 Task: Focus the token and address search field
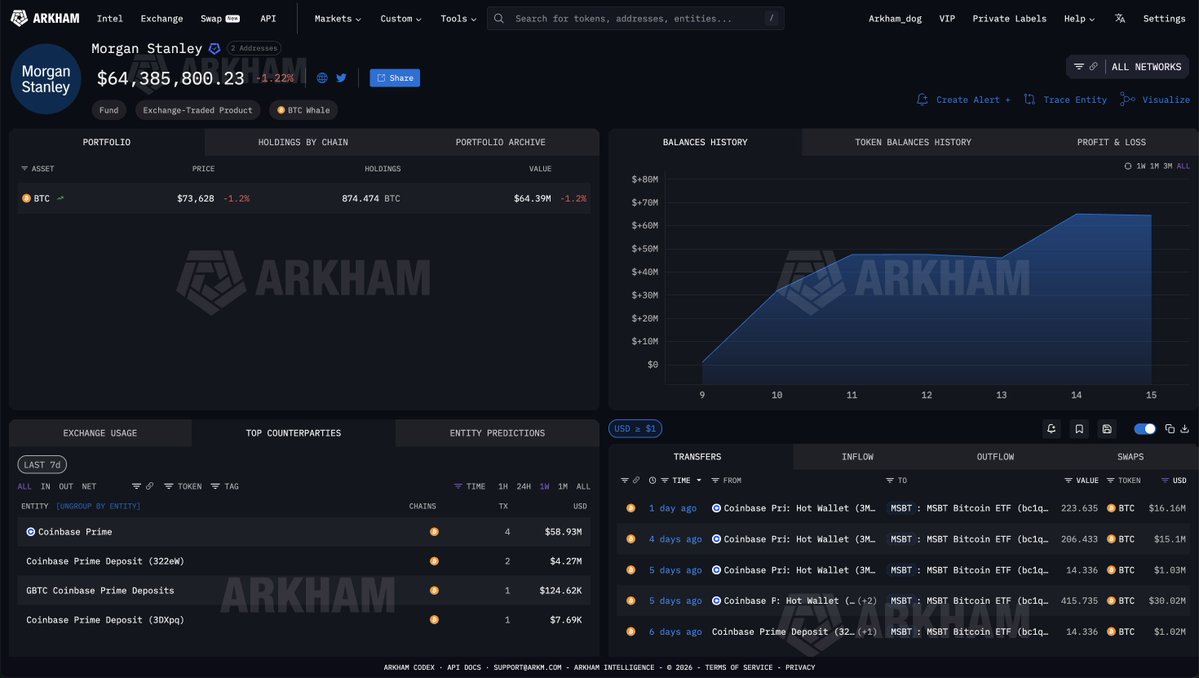coord(635,18)
